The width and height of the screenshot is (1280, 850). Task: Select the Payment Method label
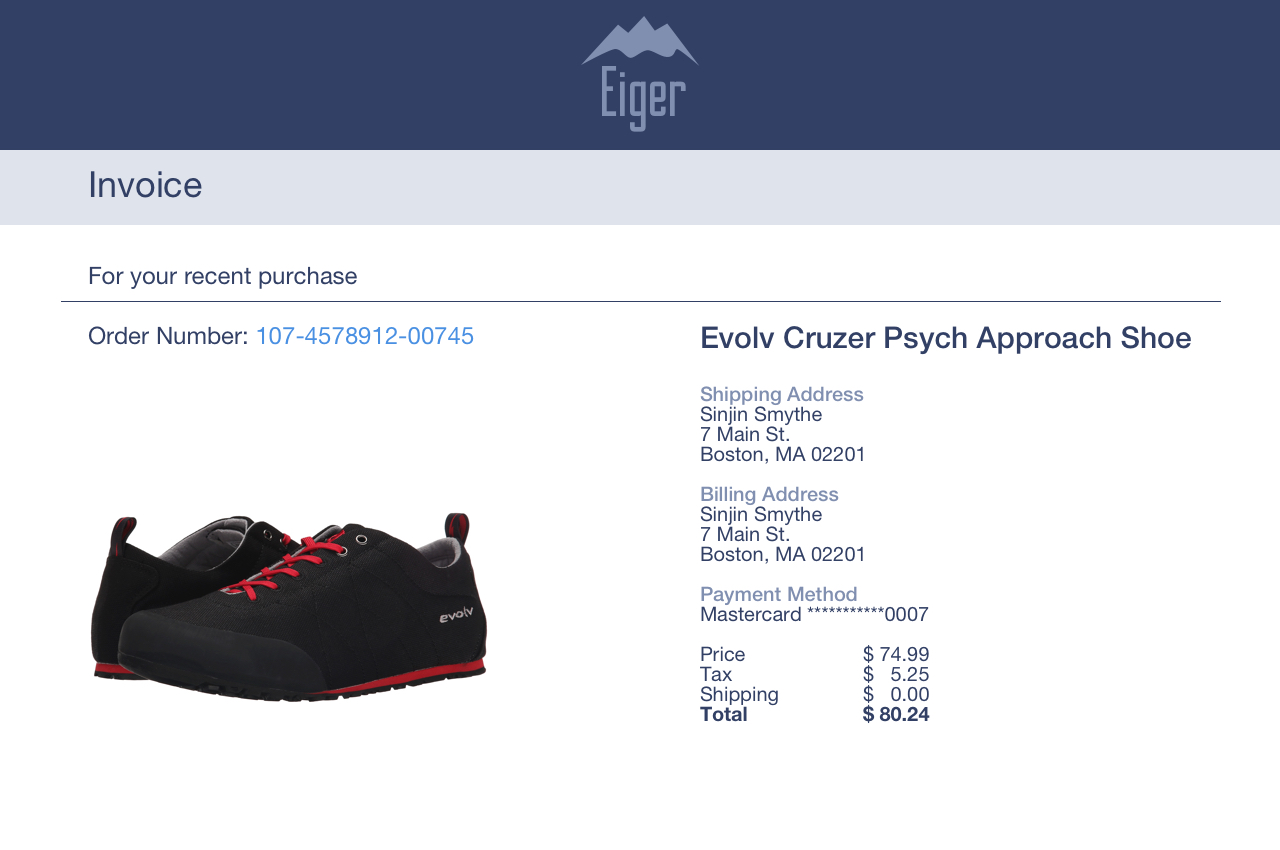(779, 594)
